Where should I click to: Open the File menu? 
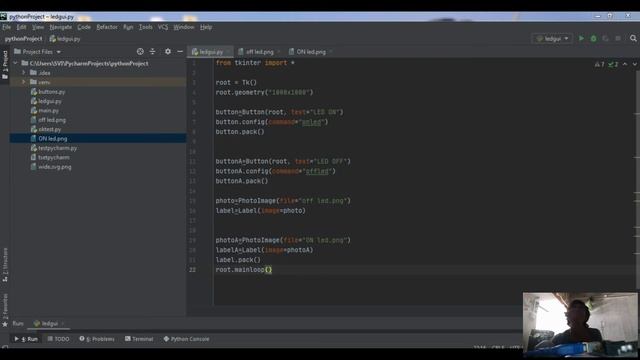pyautogui.click(x=7, y=27)
